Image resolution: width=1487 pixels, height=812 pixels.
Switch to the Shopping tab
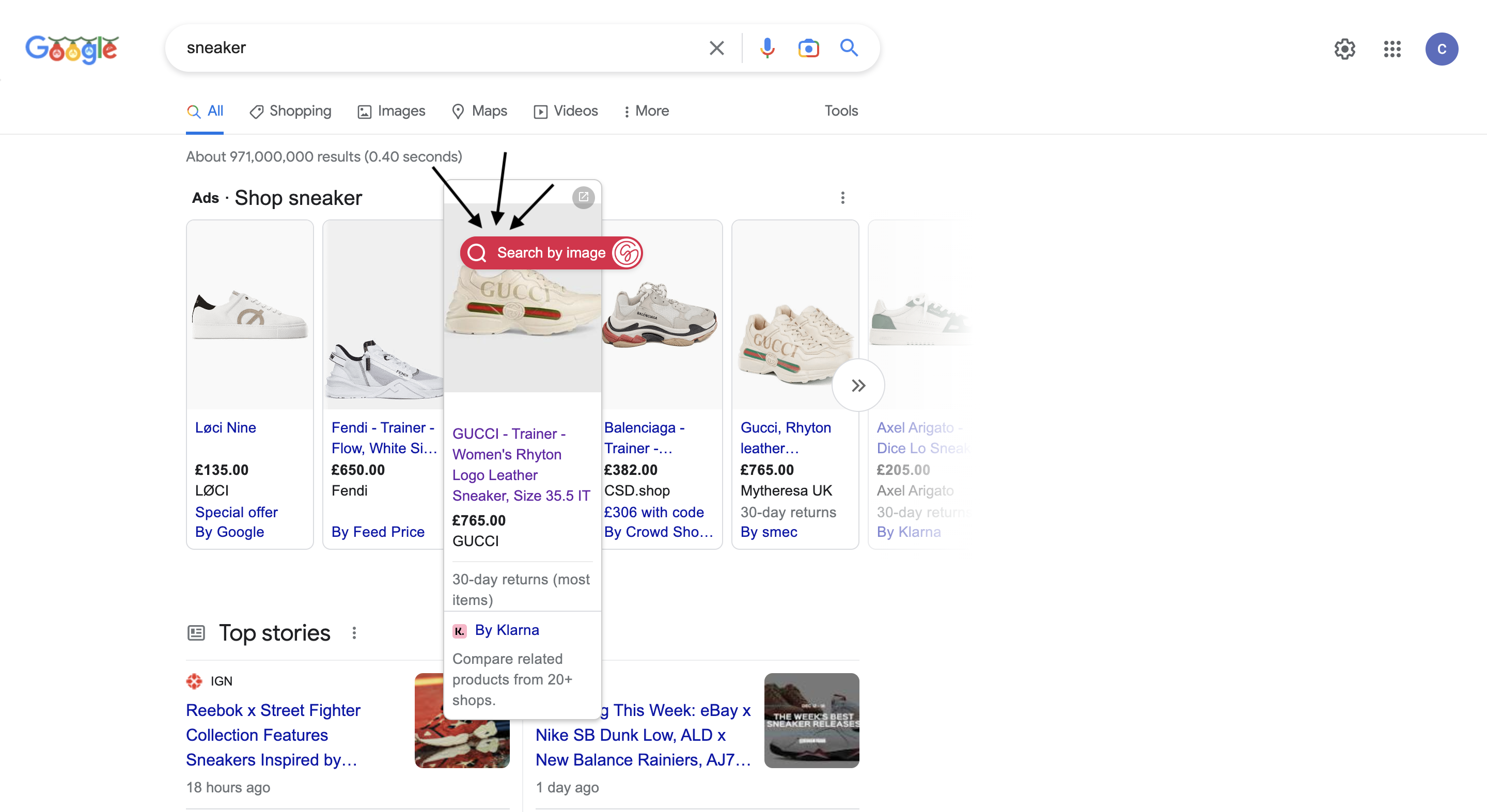(x=290, y=111)
